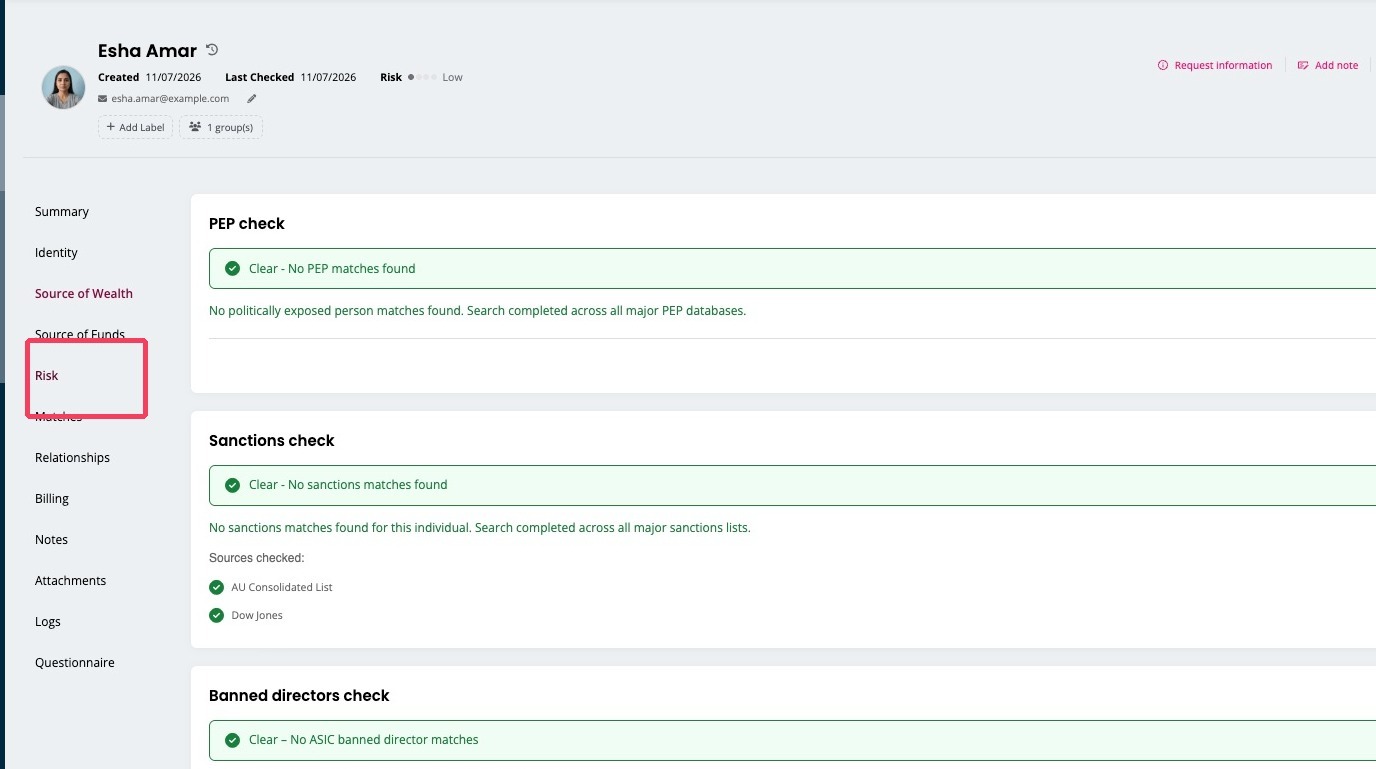Click the green check beside Dow Jones
Screen dimensions: 1376x769
pyautogui.click(x=216, y=615)
